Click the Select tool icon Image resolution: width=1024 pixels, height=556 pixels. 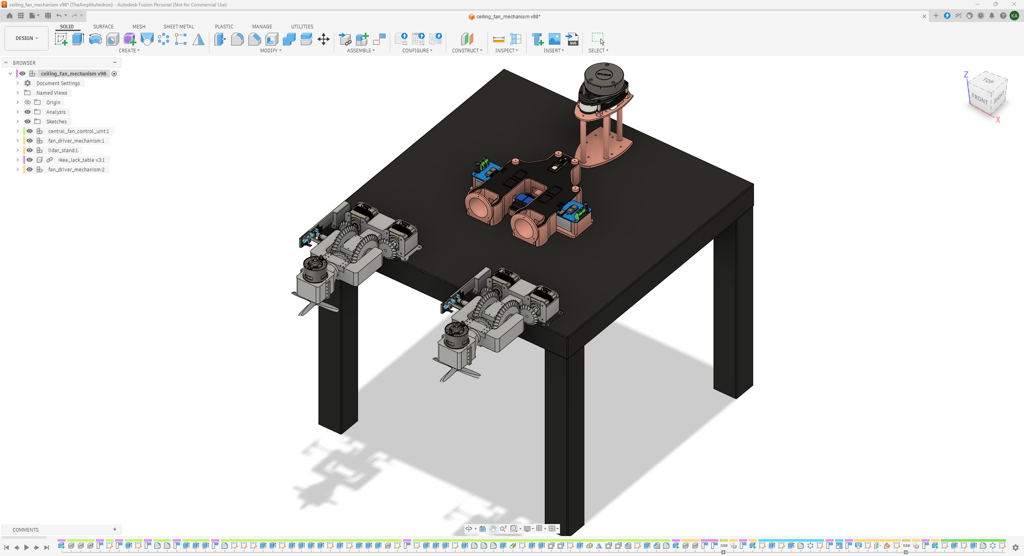(598, 39)
